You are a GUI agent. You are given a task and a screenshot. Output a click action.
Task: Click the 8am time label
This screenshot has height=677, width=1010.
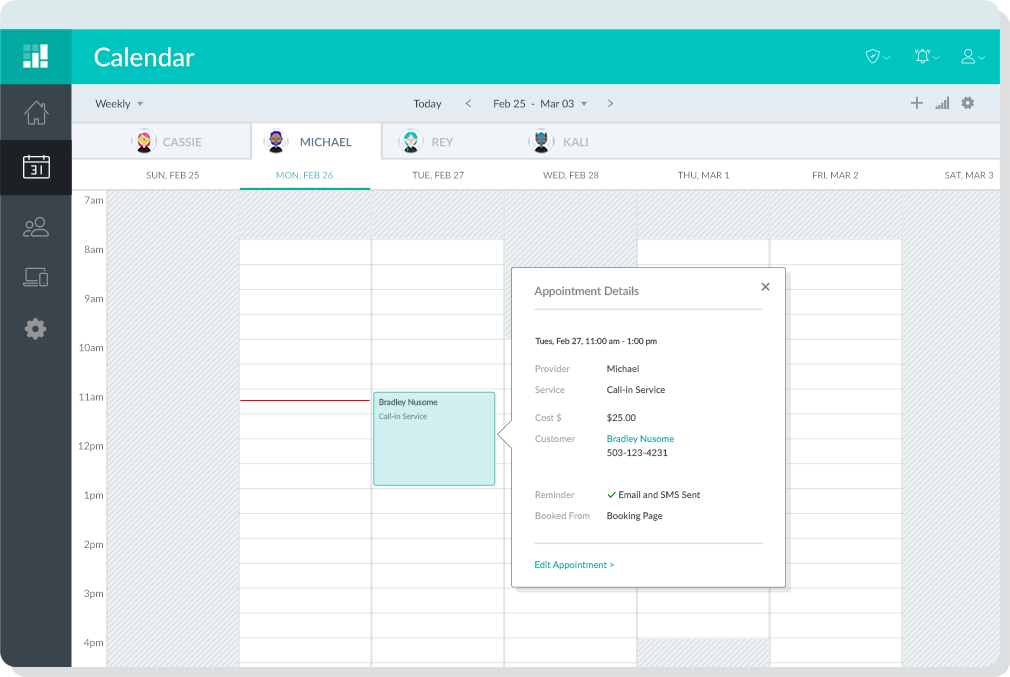coord(94,249)
